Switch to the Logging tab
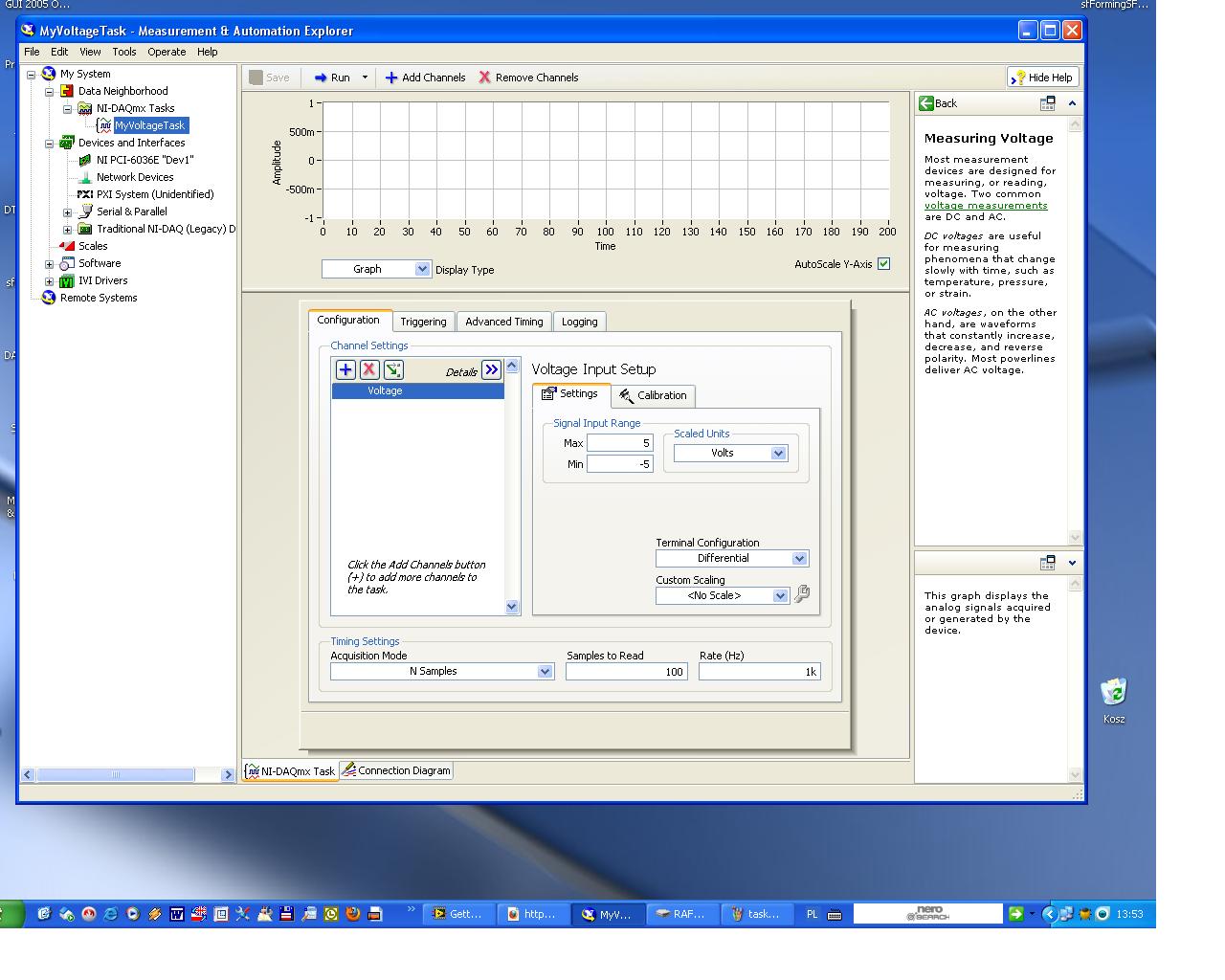The width and height of the screenshot is (1225, 980). 579,322
